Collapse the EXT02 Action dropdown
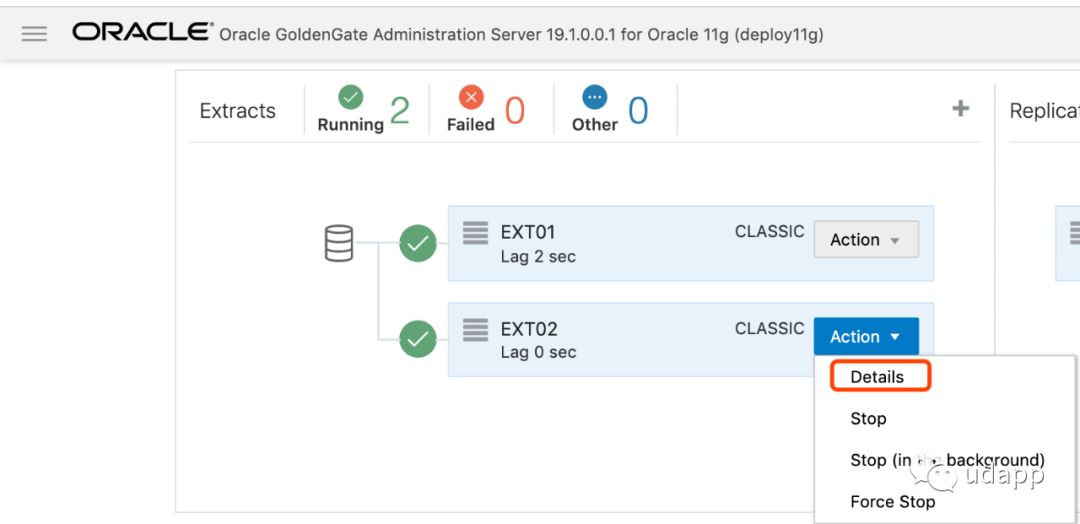Viewport: 1080px width, 524px height. pos(865,337)
